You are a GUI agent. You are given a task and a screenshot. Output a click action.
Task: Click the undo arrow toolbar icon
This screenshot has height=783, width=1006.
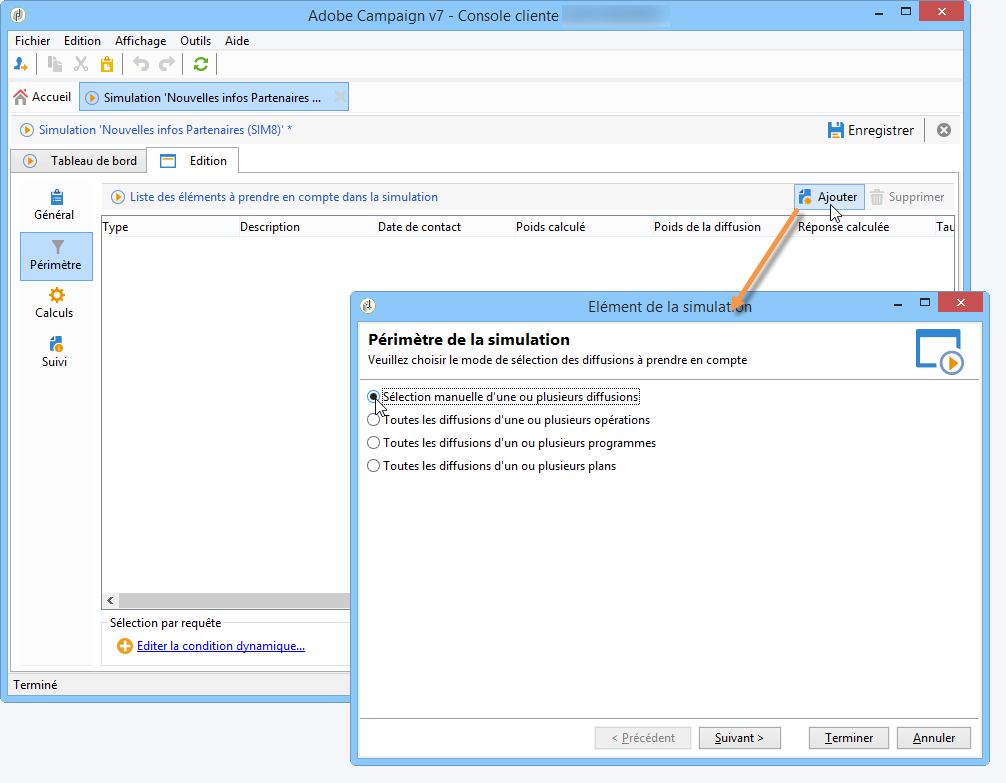[141, 64]
